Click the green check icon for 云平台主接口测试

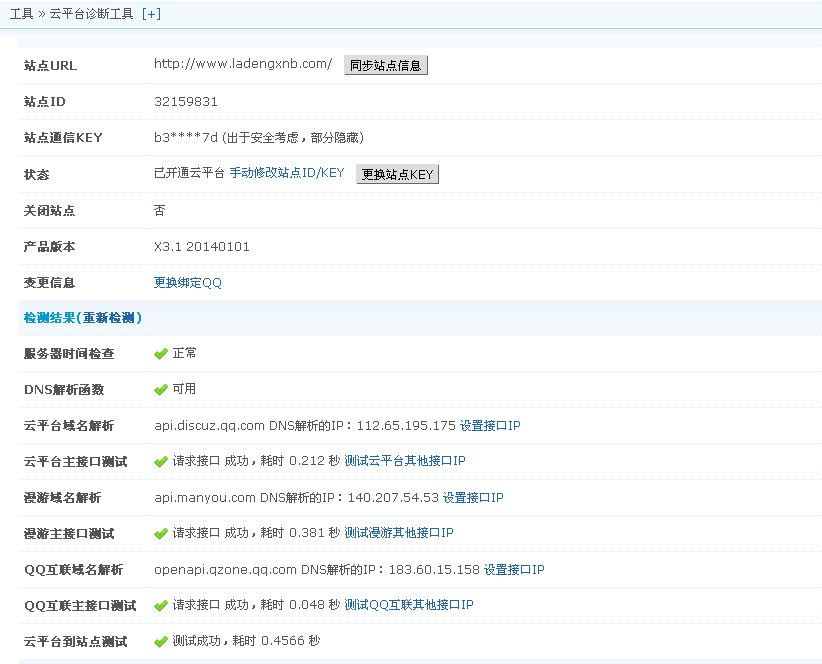click(x=161, y=462)
